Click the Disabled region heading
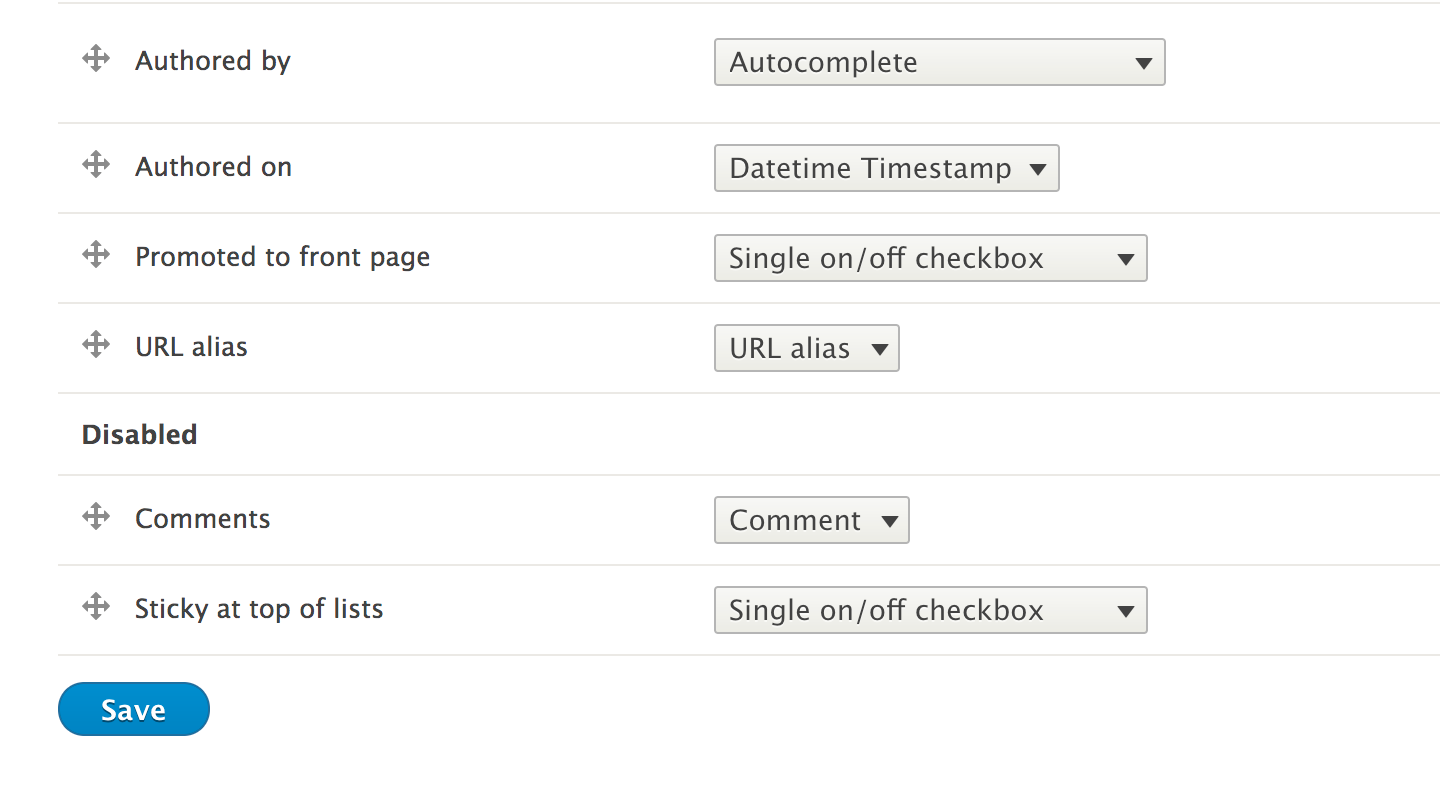Screen dimensions: 1440x794 tap(139, 434)
